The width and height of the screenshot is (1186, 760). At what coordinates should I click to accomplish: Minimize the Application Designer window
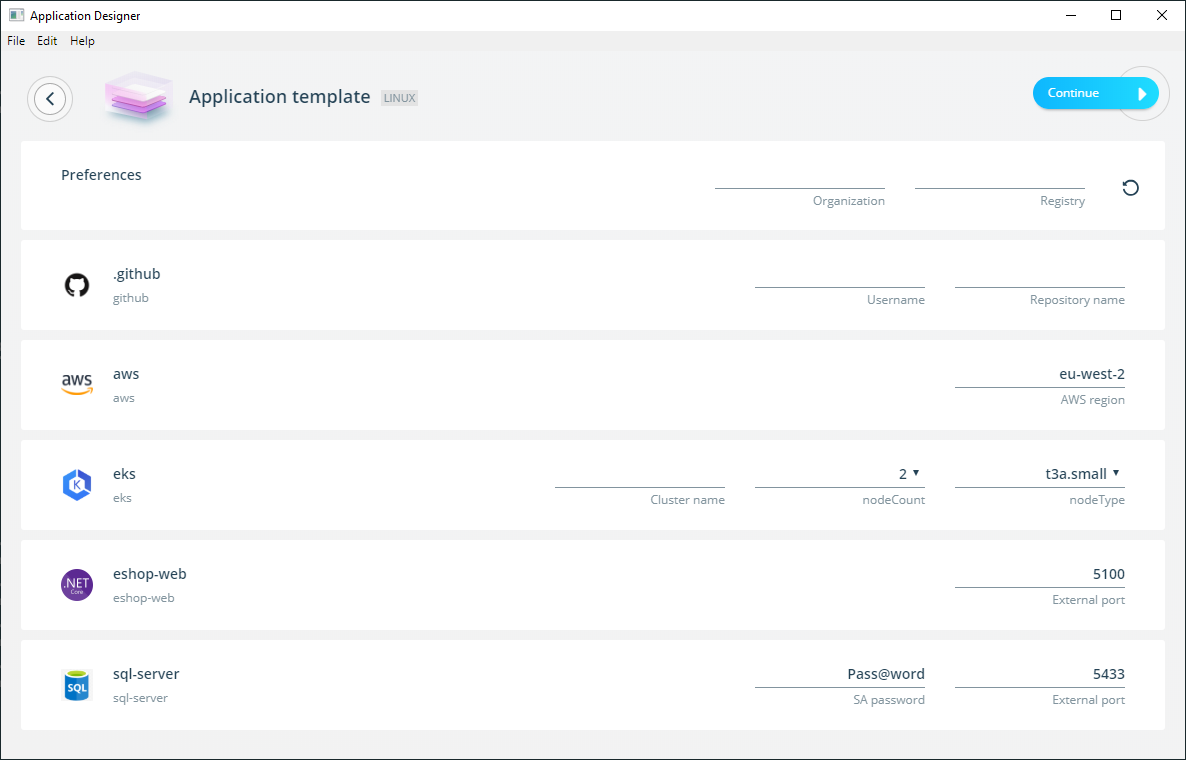pyautogui.click(x=1071, y=15)
